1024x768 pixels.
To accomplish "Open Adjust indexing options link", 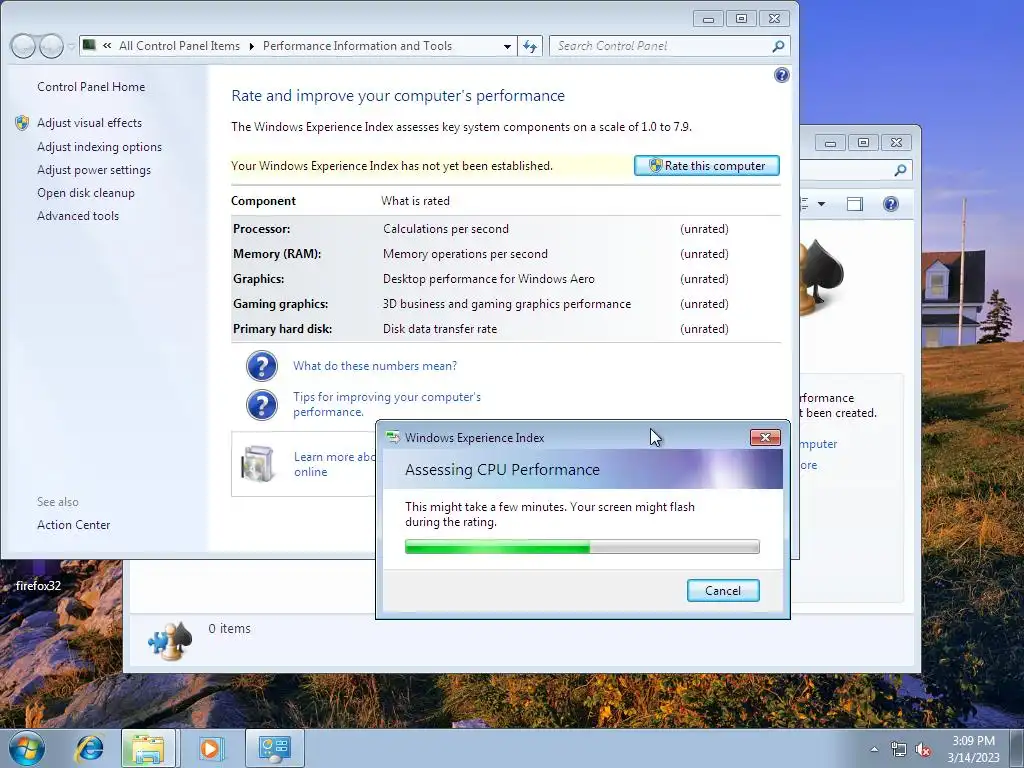I will click(x=99, y=147).
